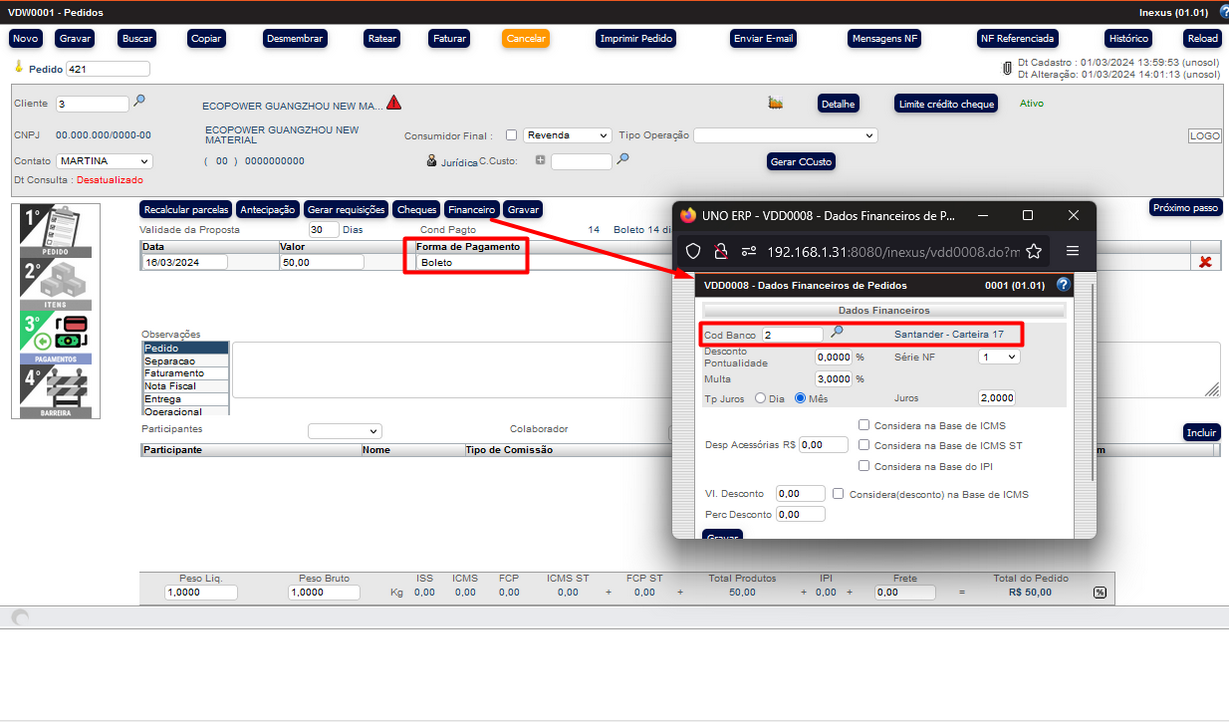Screen dimensions: 1229x722
Task: Delete the installment row with red X
Action: coord(1205,262)
